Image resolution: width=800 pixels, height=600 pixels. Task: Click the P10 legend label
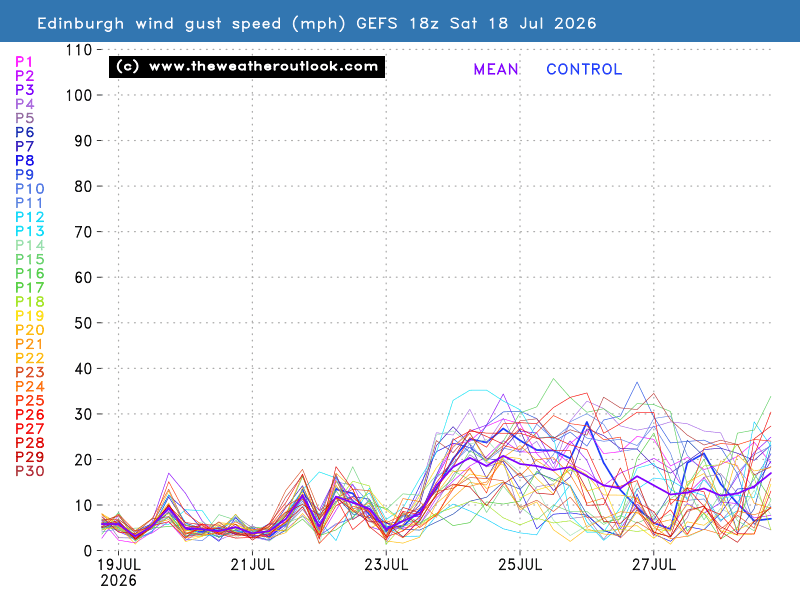pyautogui.click(x=30, y=189)
